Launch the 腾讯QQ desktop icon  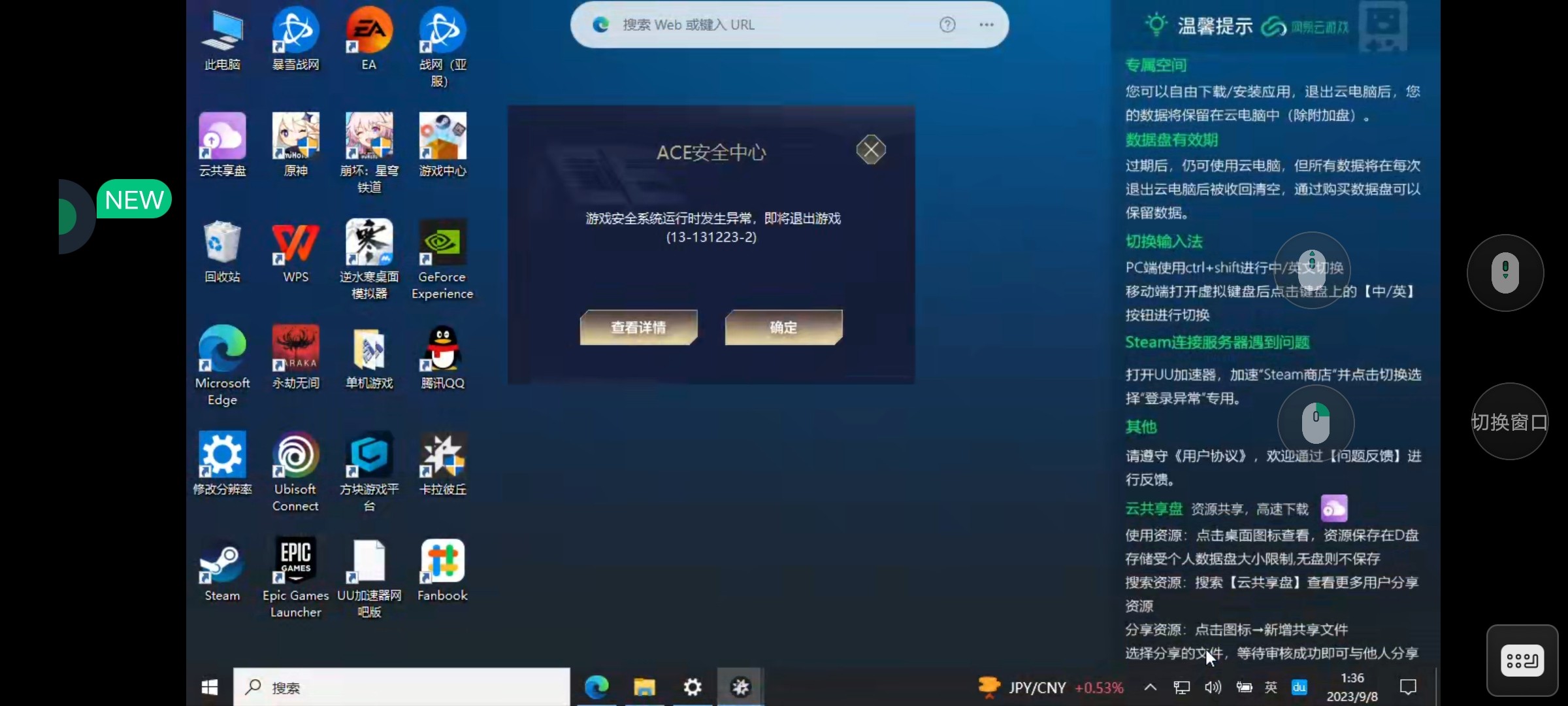pyautogui.click(x=442, y=350)
